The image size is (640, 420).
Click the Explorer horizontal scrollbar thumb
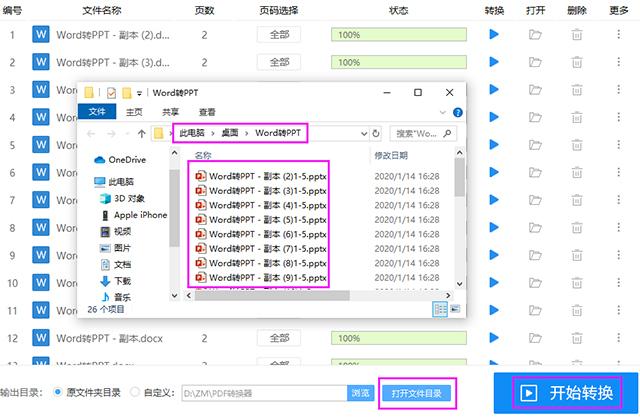272,295
